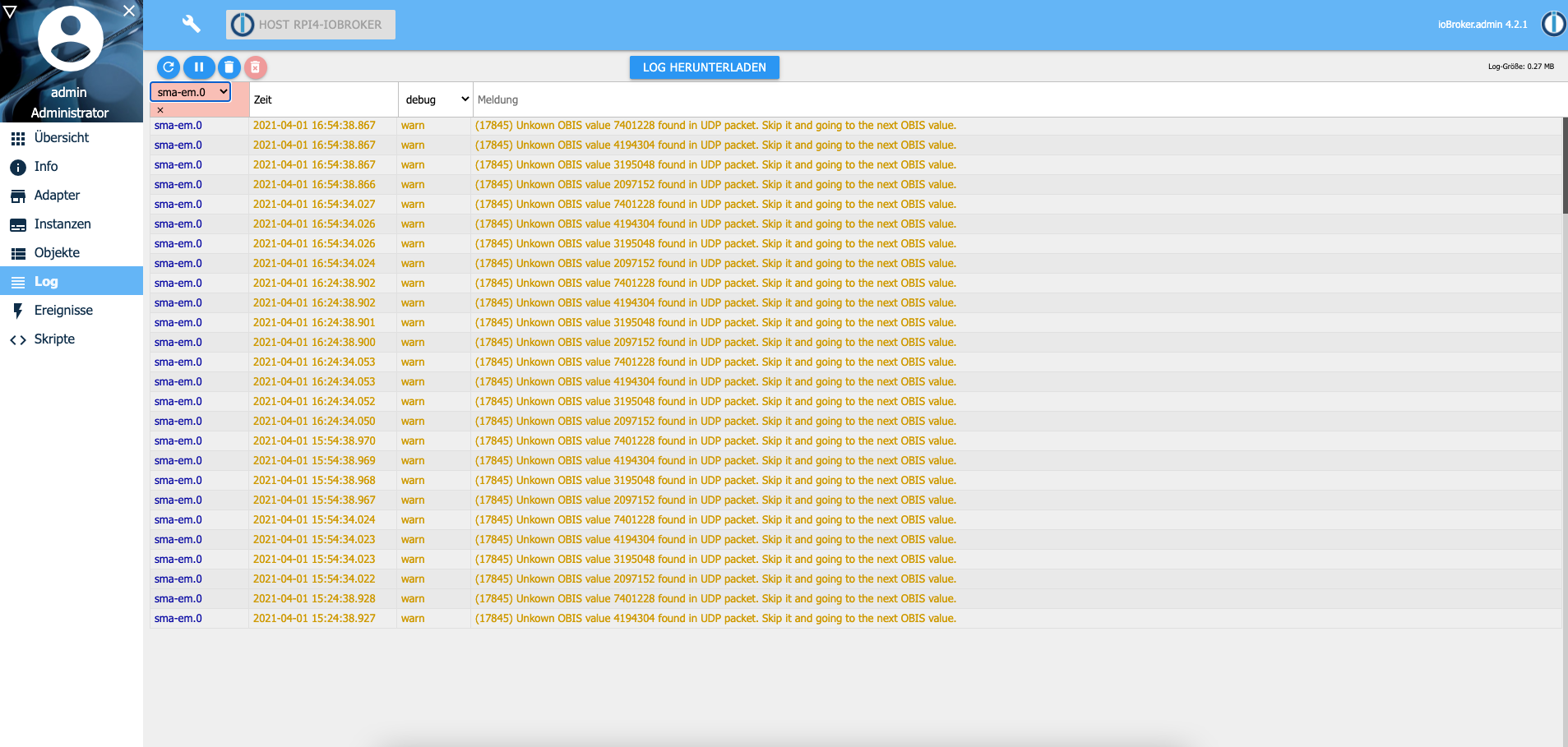
Task: Open the Übersicht menu item
Action: coord(61,138)
